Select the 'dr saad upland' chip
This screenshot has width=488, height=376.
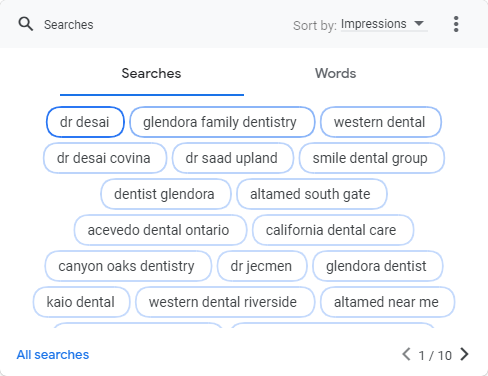click(x=233, y=158)
